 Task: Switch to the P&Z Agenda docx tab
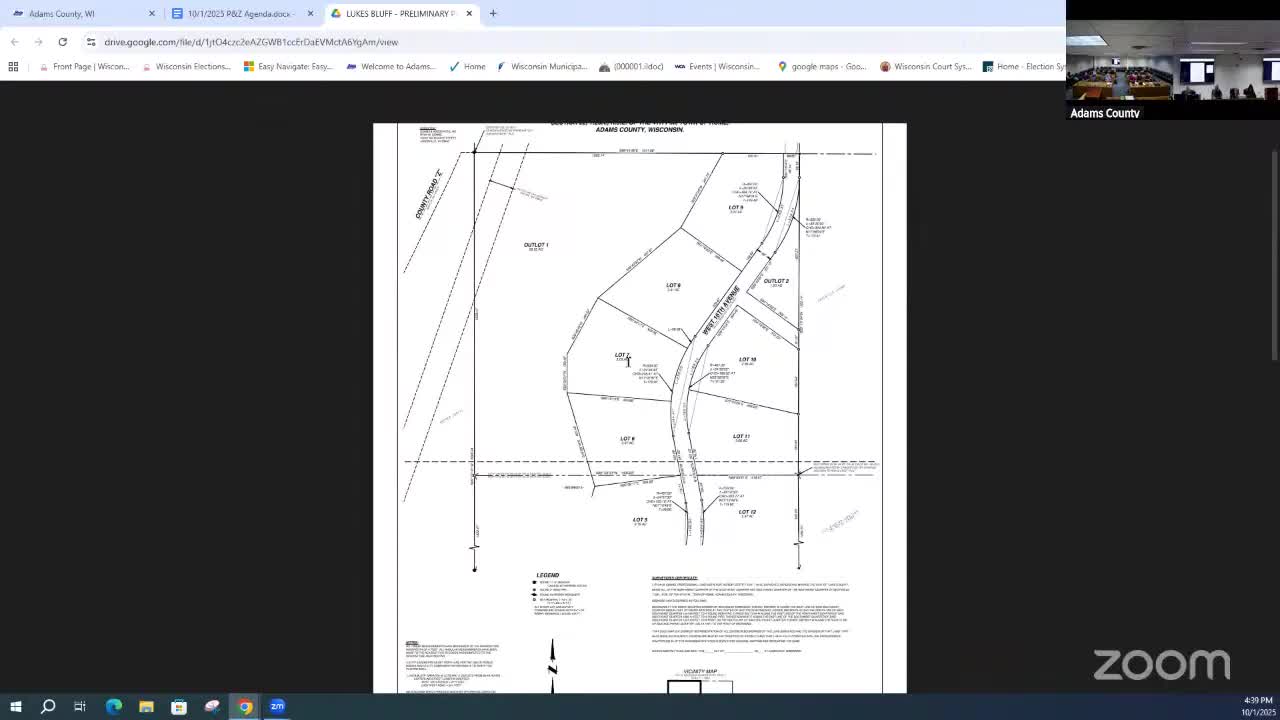tap(240, 13)
